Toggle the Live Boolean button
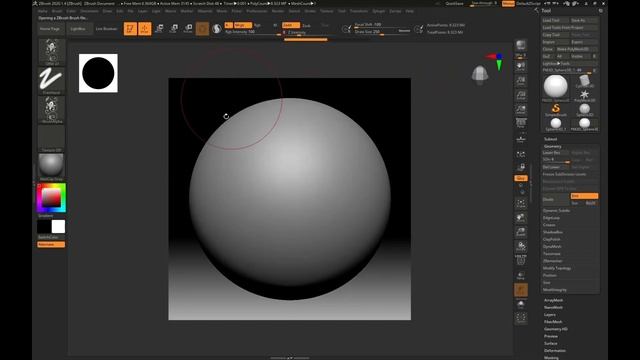Image resolution: width=640 pixels, height=360 pixels. pos(106,29)
